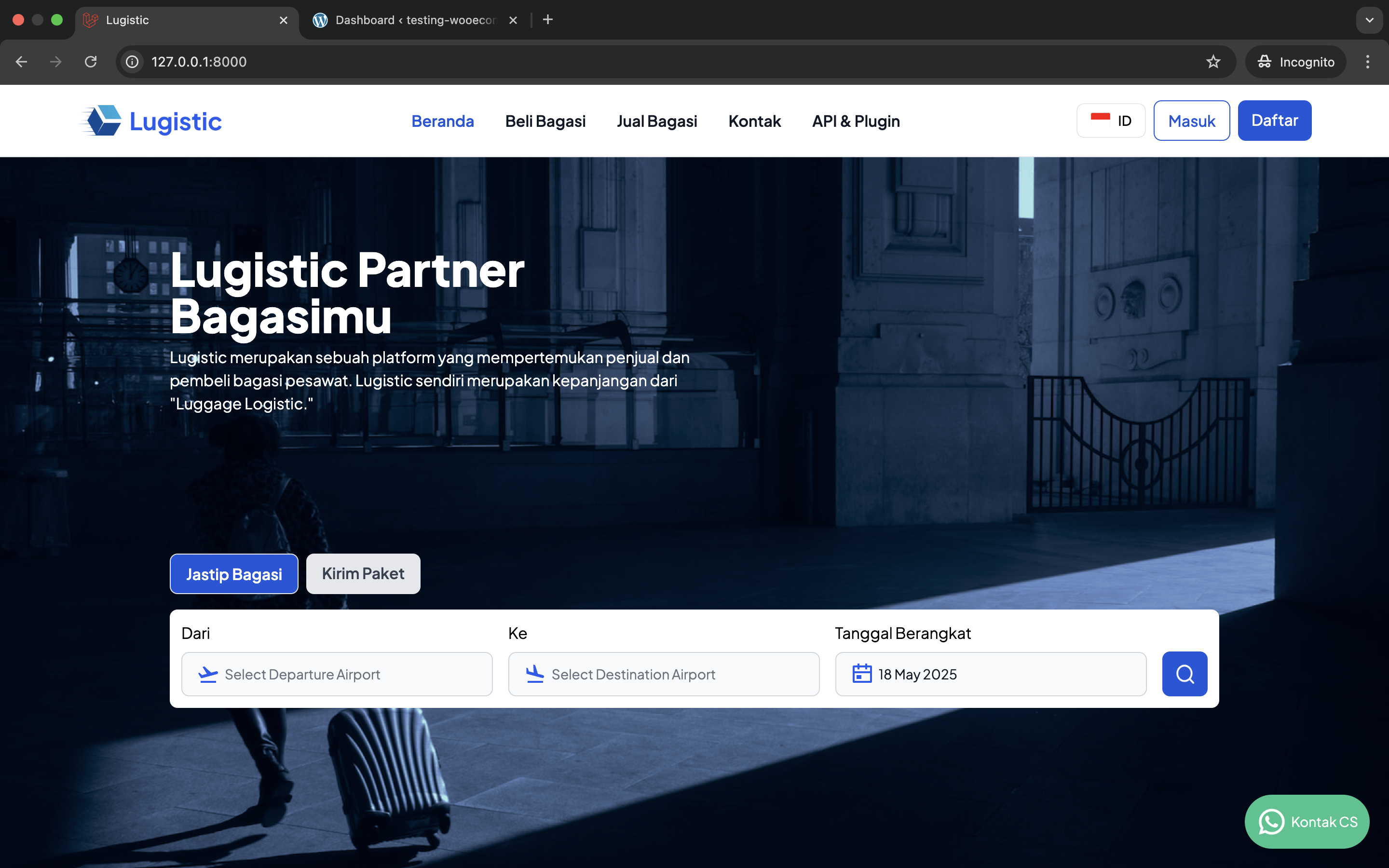The width and height of the screenshot is (1389, 868).
Task: Click the Daftar register button
Action: point(1274,121)
